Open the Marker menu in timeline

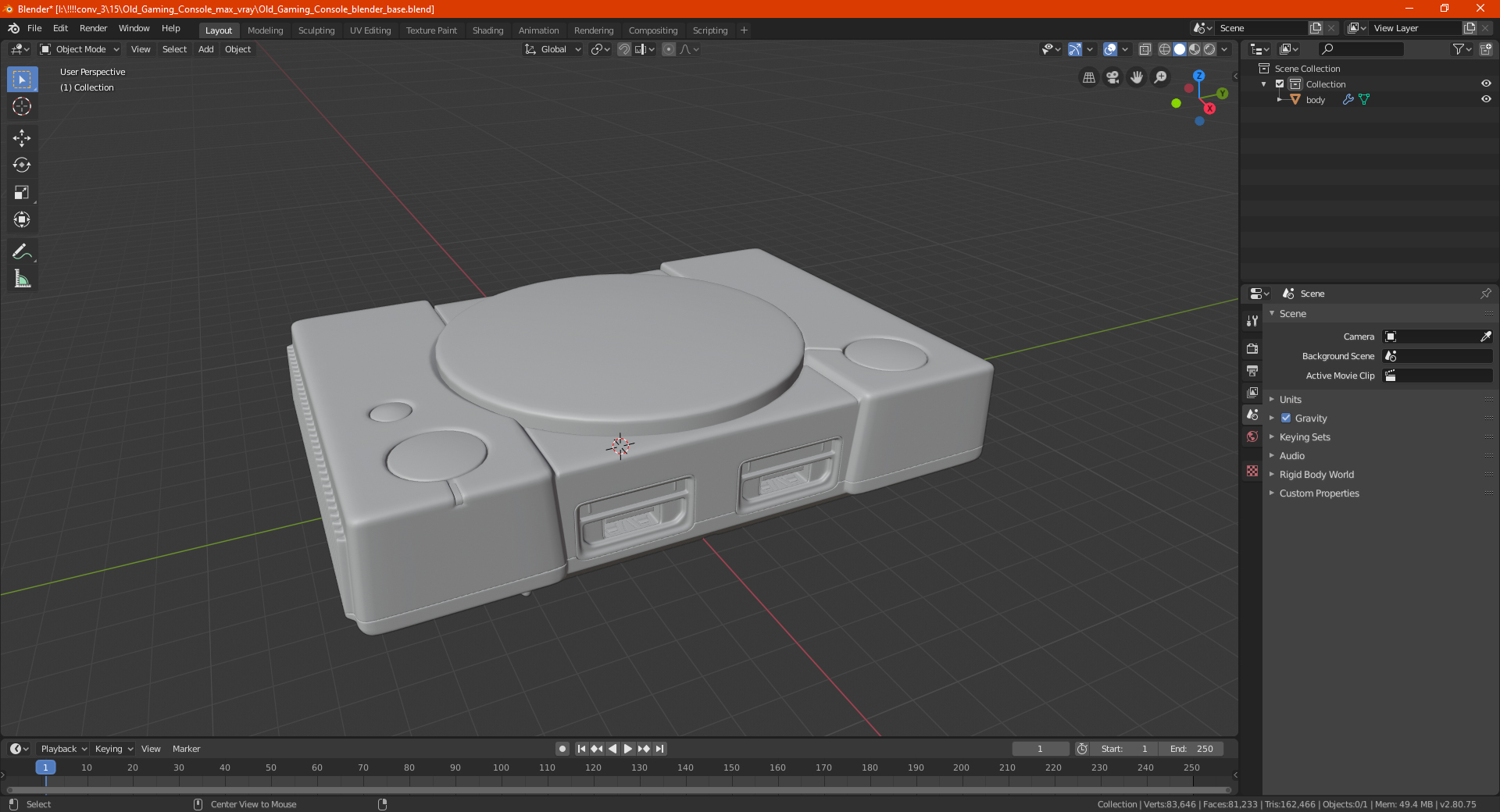(186, 749)
